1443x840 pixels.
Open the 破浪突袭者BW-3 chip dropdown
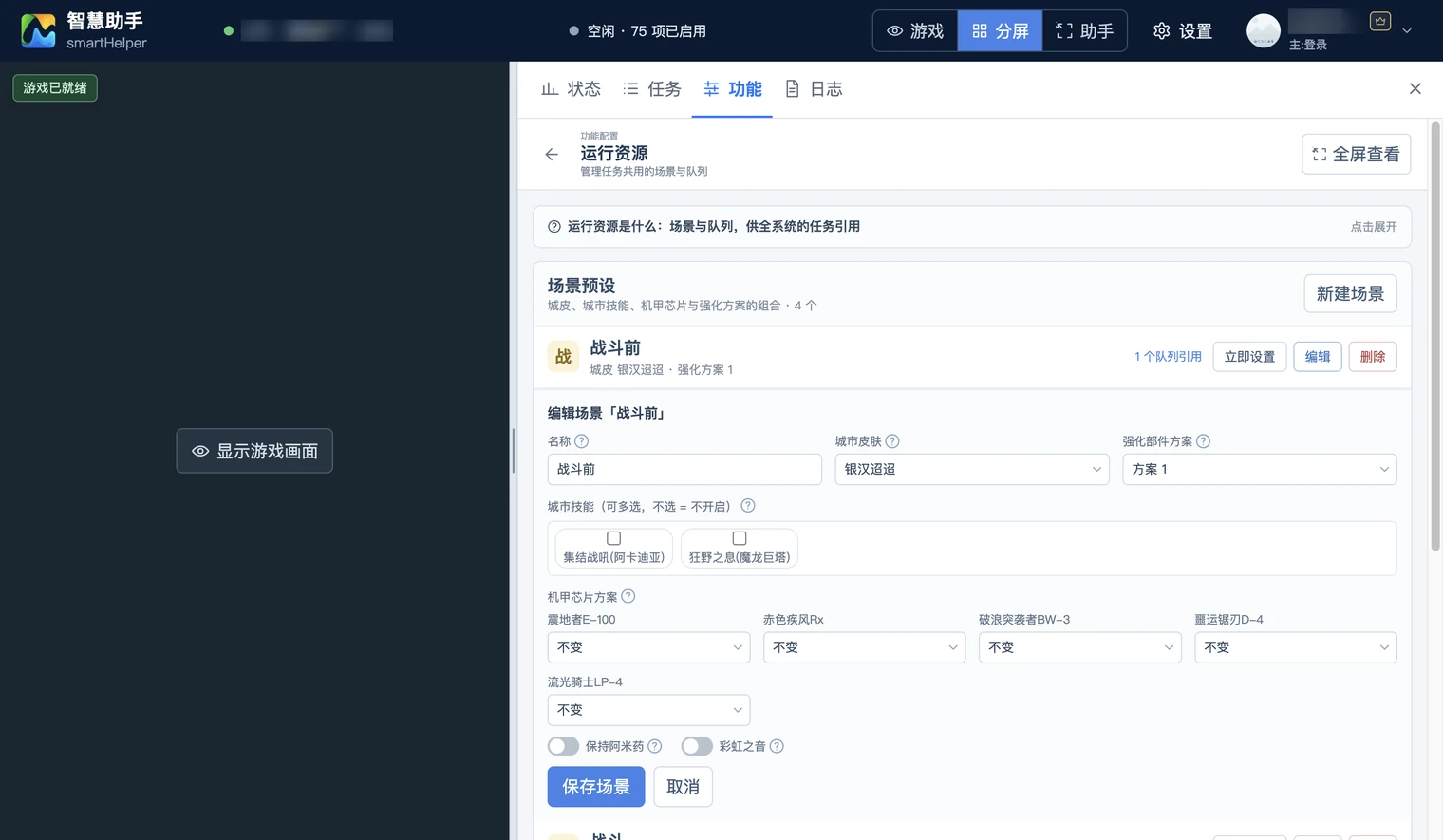1080,647
